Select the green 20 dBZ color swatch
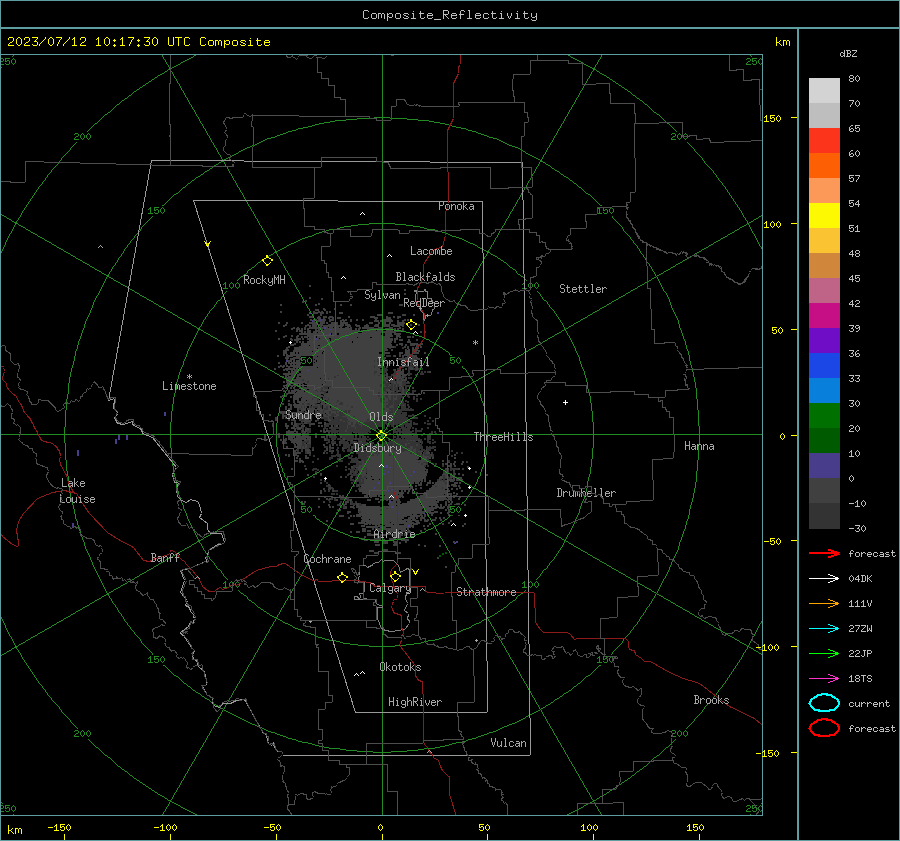 click(824, 416)
